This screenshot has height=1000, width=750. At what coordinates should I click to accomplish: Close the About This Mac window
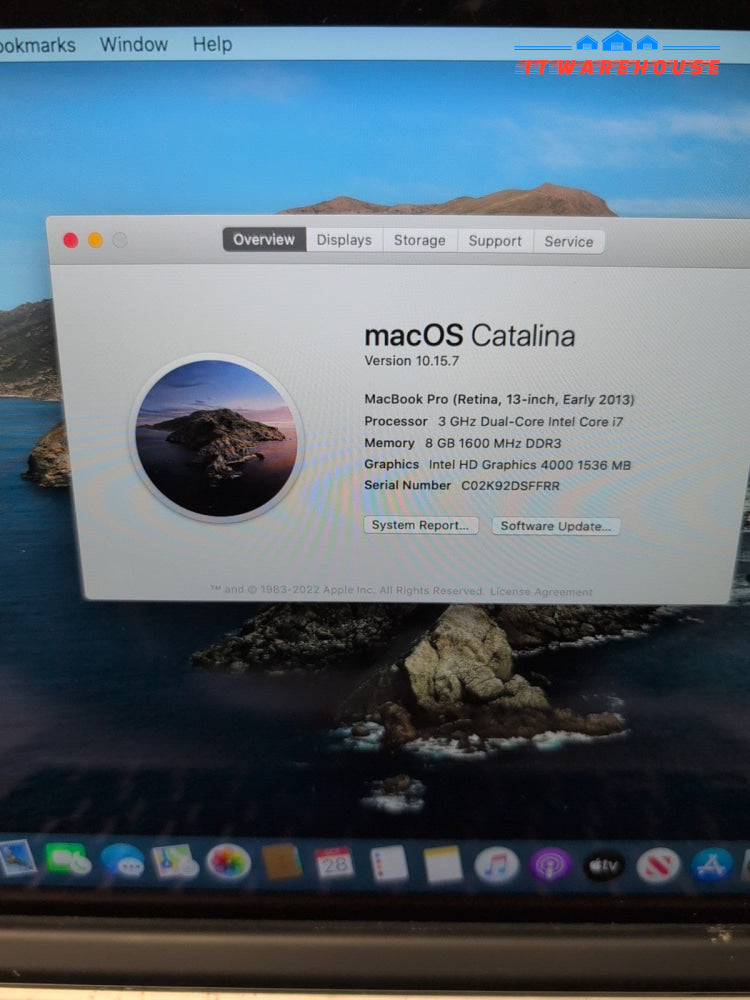pyautogui.click(x=71, y=240)
